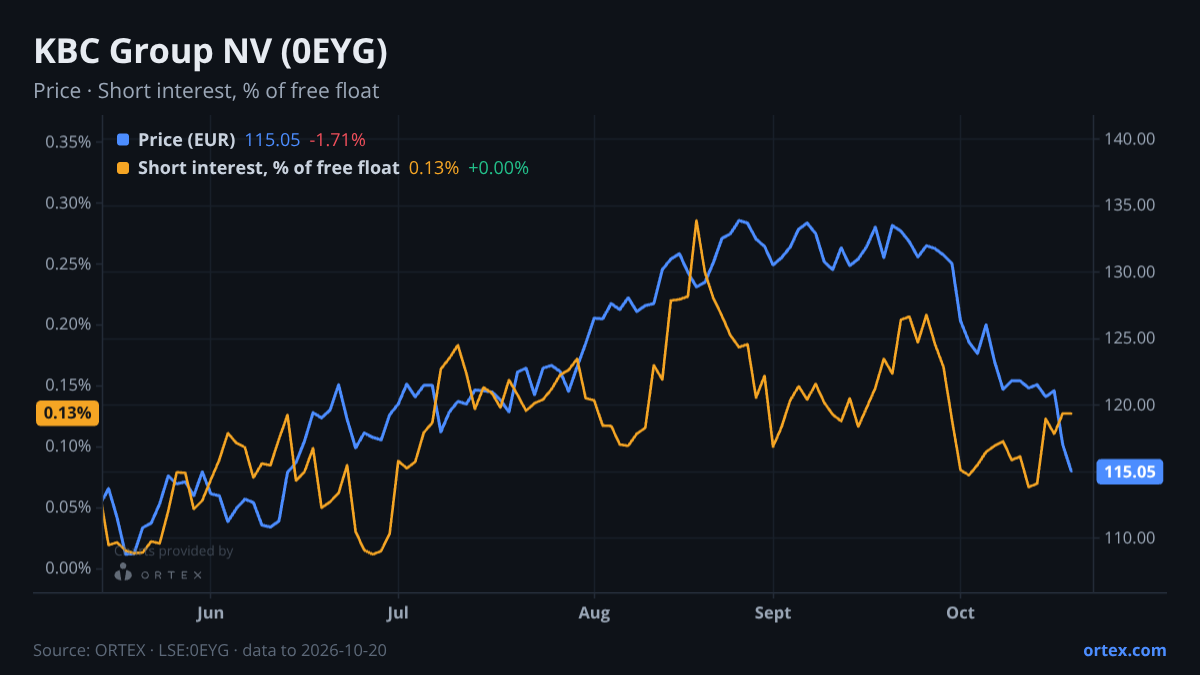Click the Jul x-axis label
The image size is (1200, 675).
coord(398,612)
